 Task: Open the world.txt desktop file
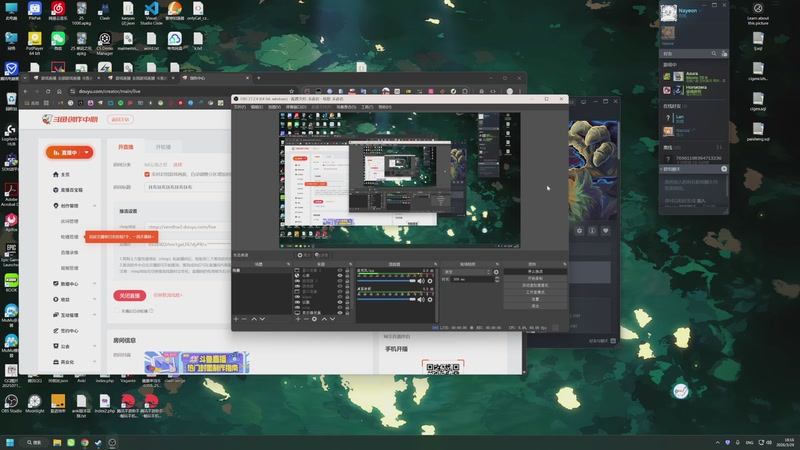151,41
